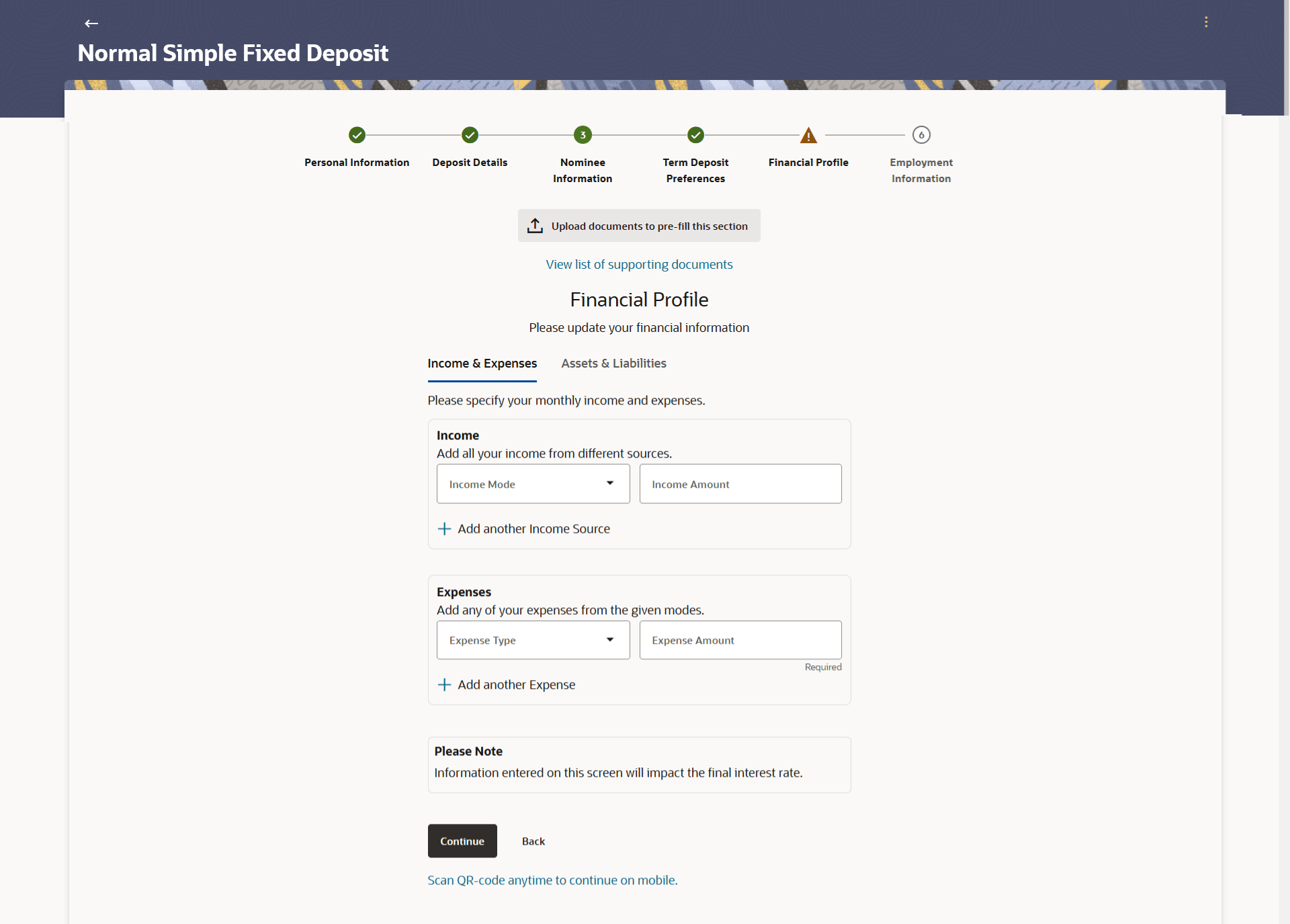Click the Personal Information step checkmark
Viewport: 1290px width, 924px height.
[x=357, y=135]
